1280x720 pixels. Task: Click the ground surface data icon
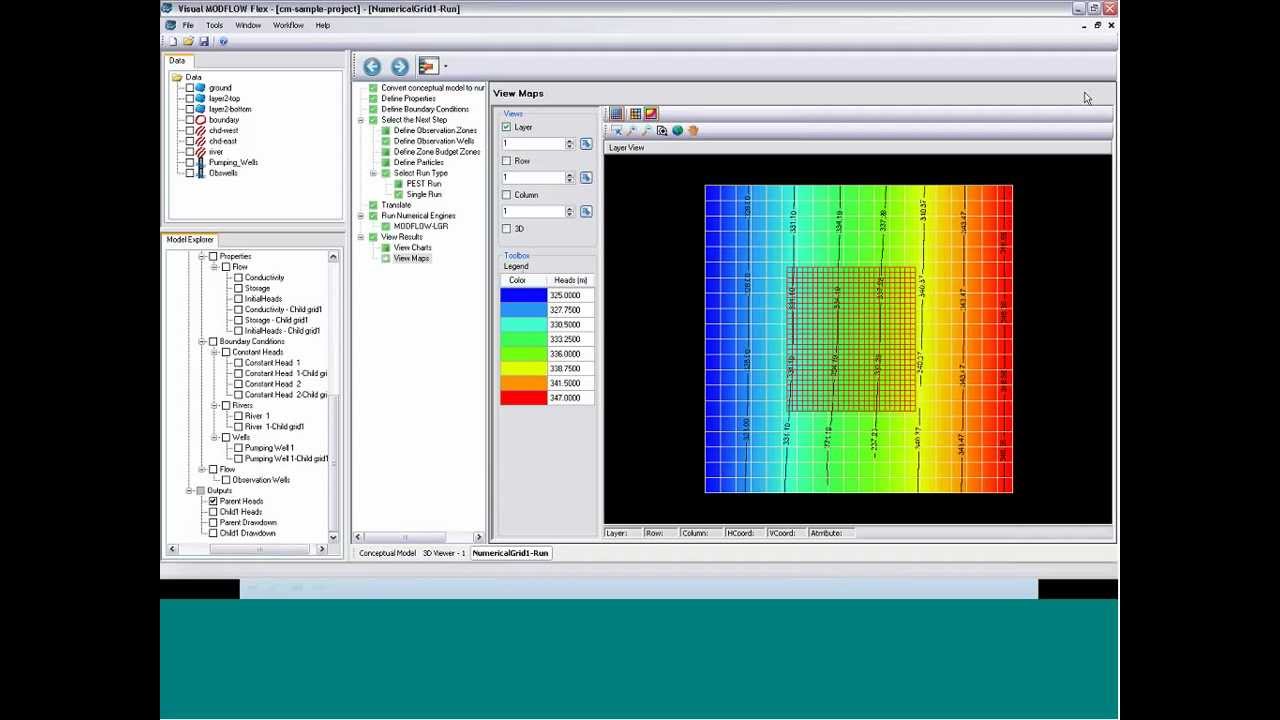click(x=201, y=88)
